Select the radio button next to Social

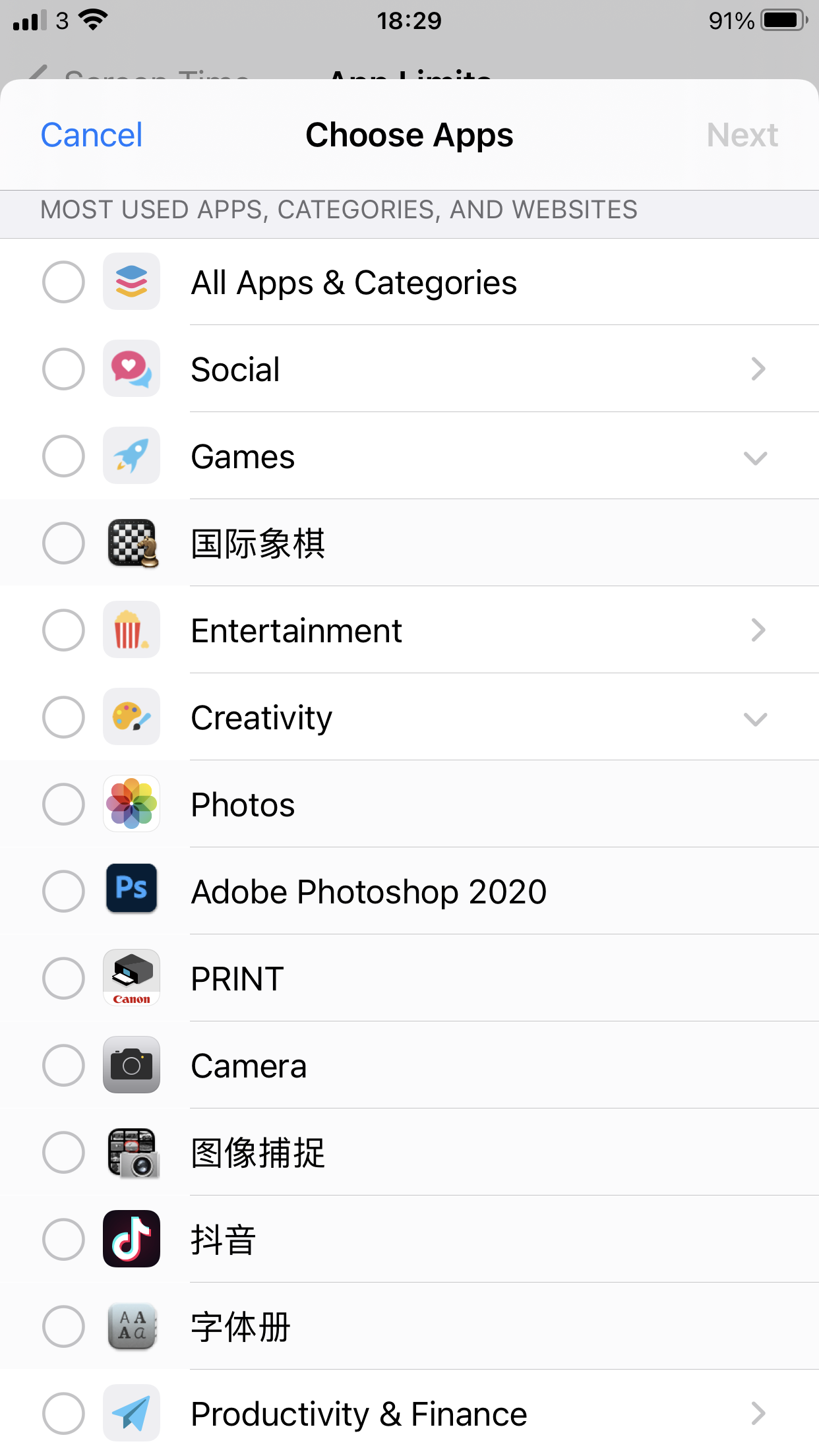click(63, 369)
